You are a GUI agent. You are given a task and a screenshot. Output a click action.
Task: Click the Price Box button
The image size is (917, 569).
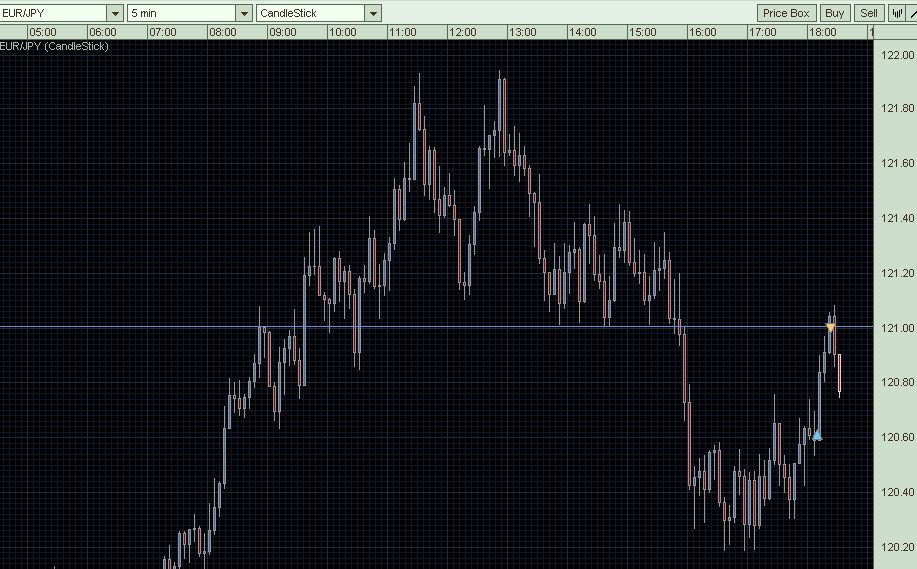(x=786, y=13)
